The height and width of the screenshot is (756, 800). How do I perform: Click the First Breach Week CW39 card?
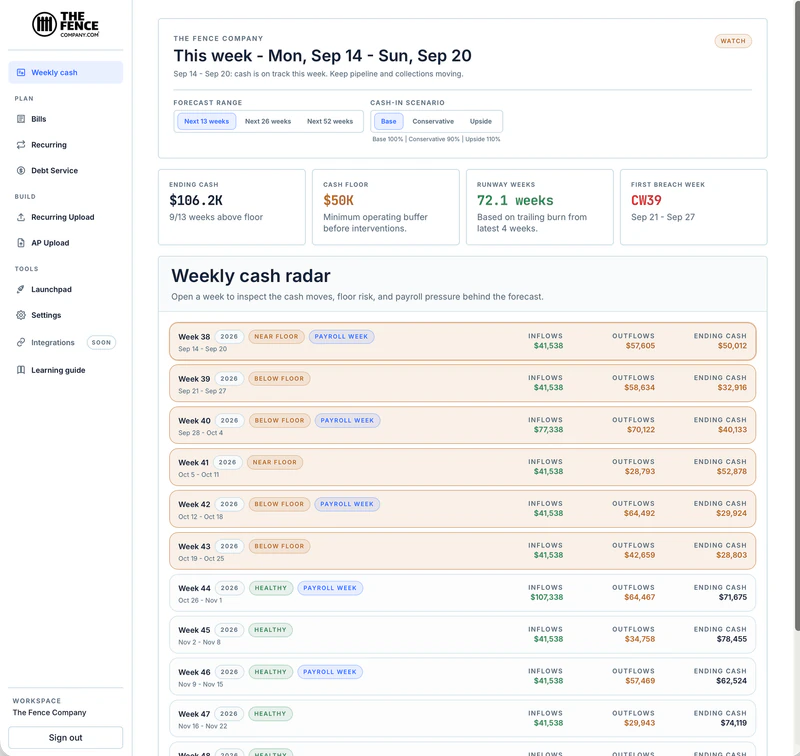coord(693,207)
